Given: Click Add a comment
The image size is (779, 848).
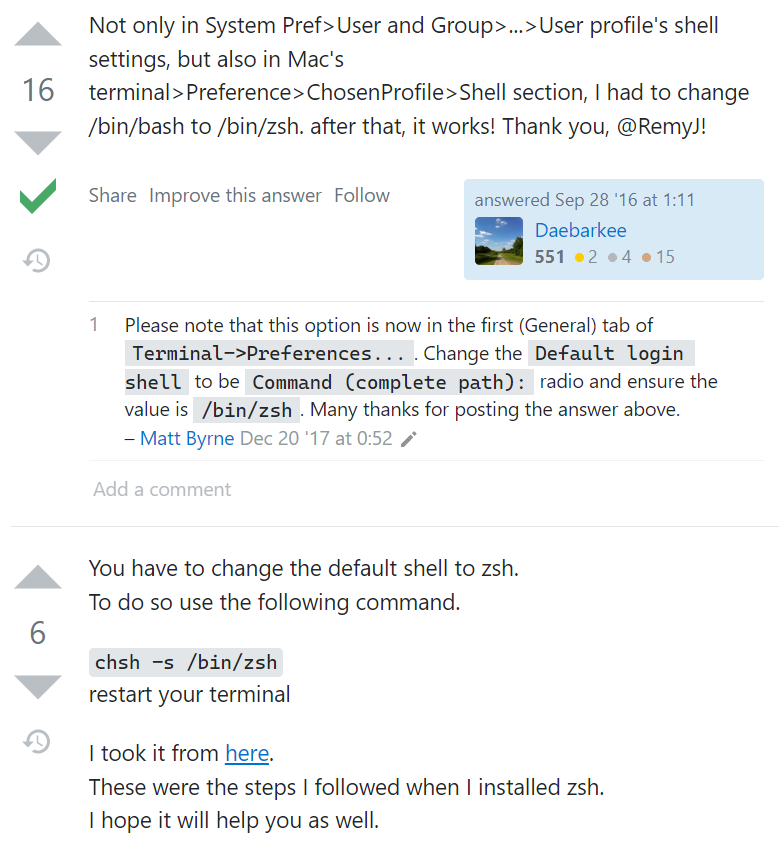Looking at the screenshot, I should tap(162, 489).
